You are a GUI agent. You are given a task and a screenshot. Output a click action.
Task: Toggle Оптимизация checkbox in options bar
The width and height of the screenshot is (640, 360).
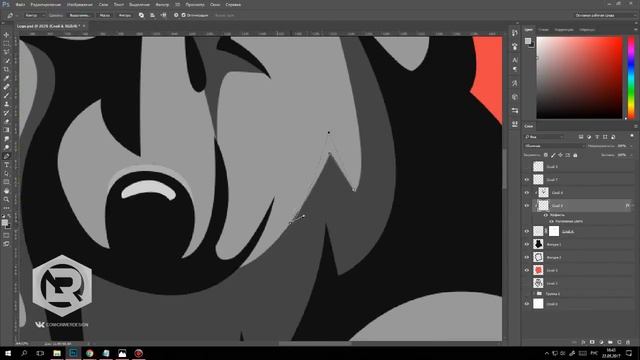tap(183, 15)
